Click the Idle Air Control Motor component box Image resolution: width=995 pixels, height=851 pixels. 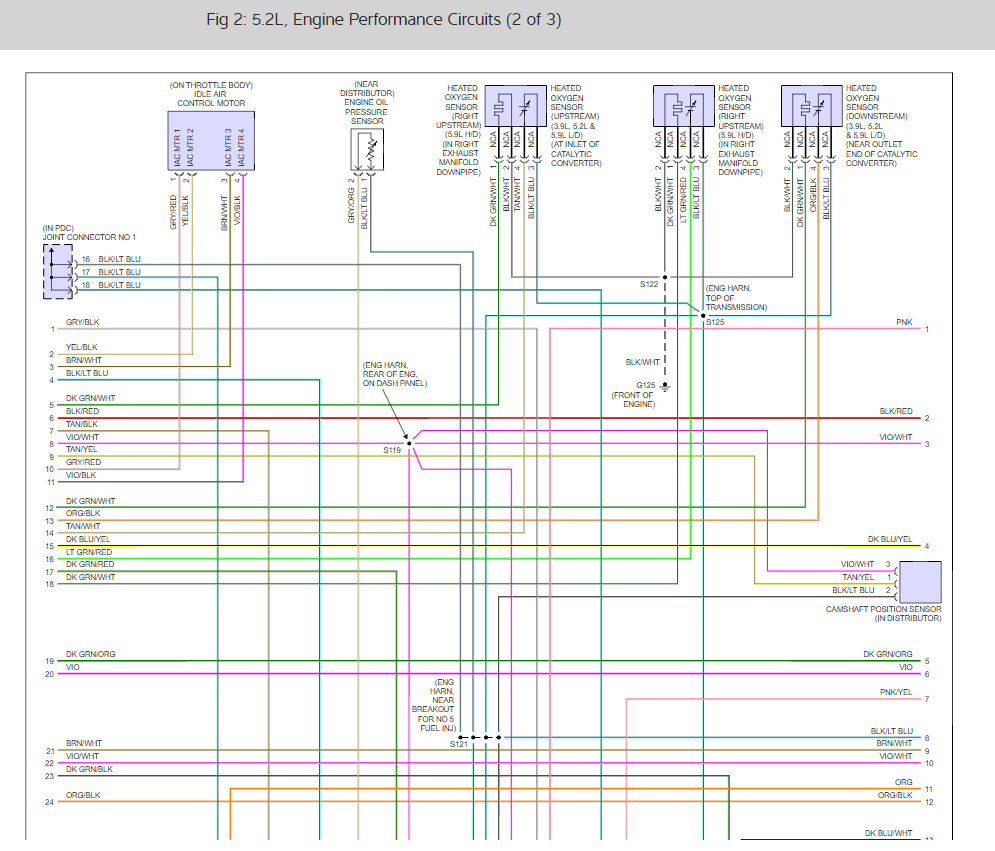211,141
